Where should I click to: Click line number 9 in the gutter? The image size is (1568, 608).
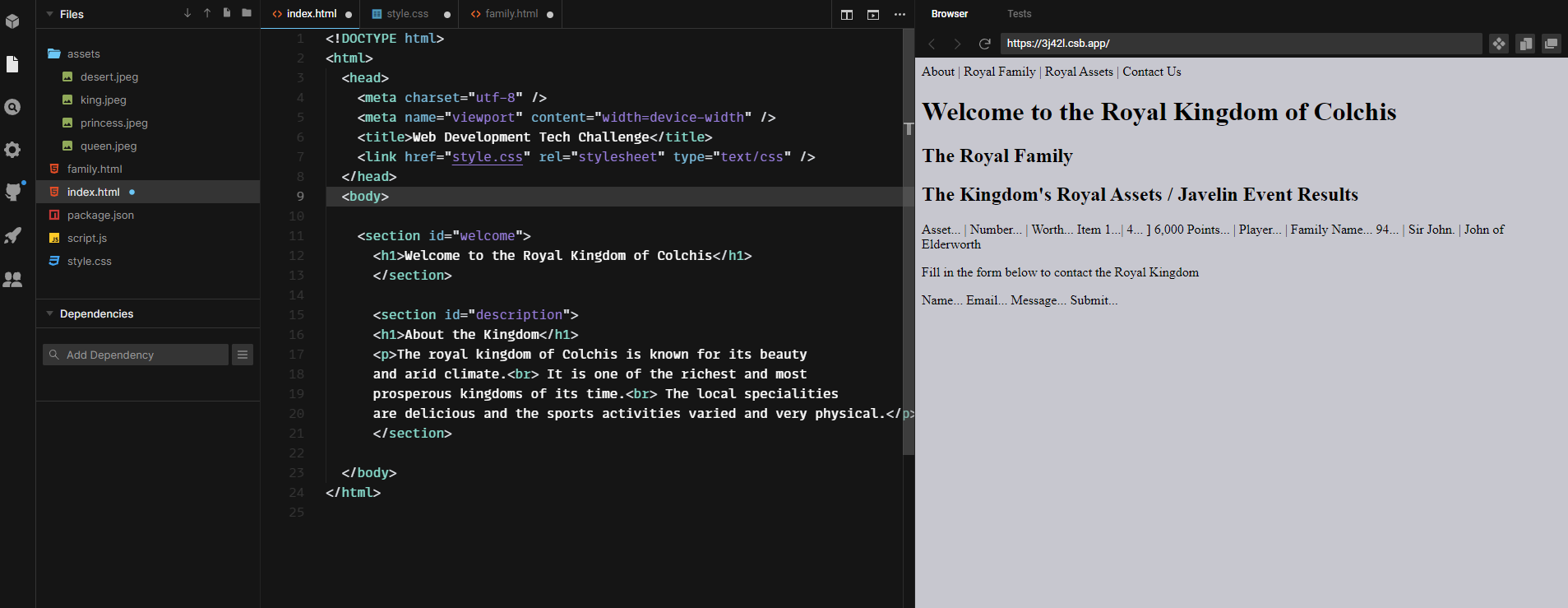300,196
